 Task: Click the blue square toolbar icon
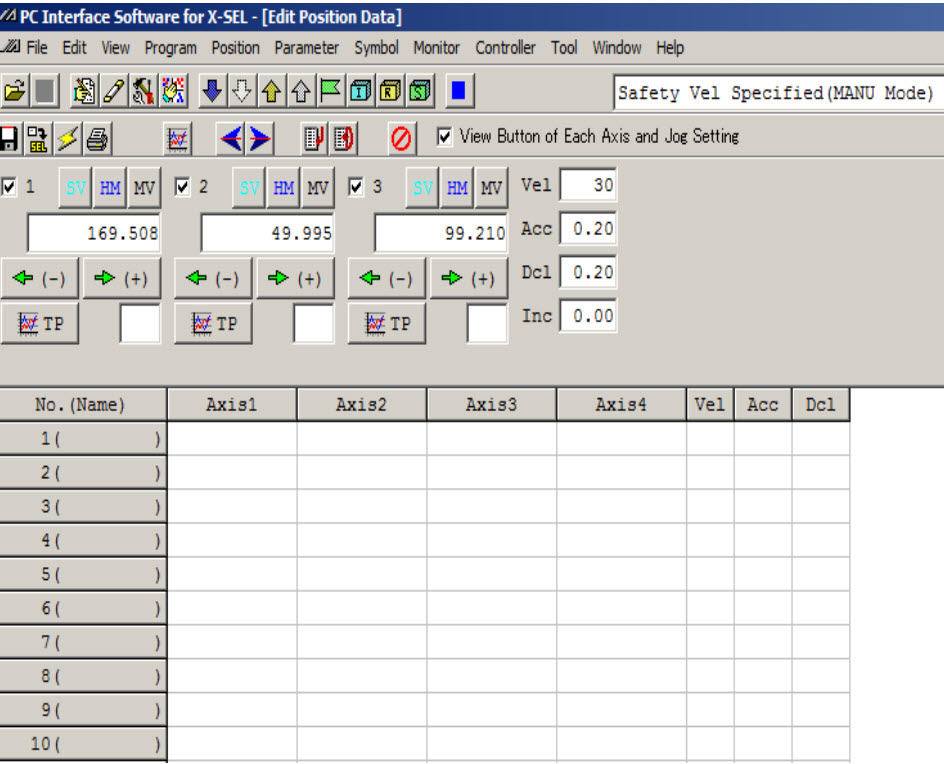pos(458,92)
